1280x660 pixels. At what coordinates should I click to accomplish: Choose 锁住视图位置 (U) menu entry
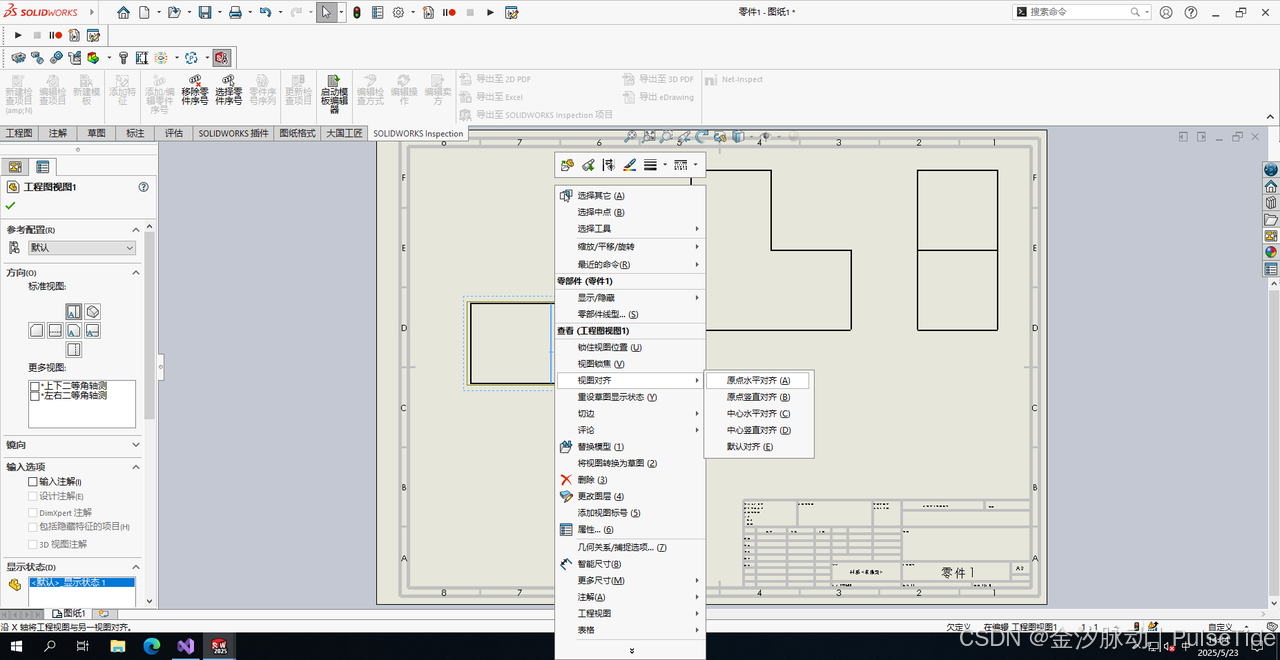tap(631, 347)
